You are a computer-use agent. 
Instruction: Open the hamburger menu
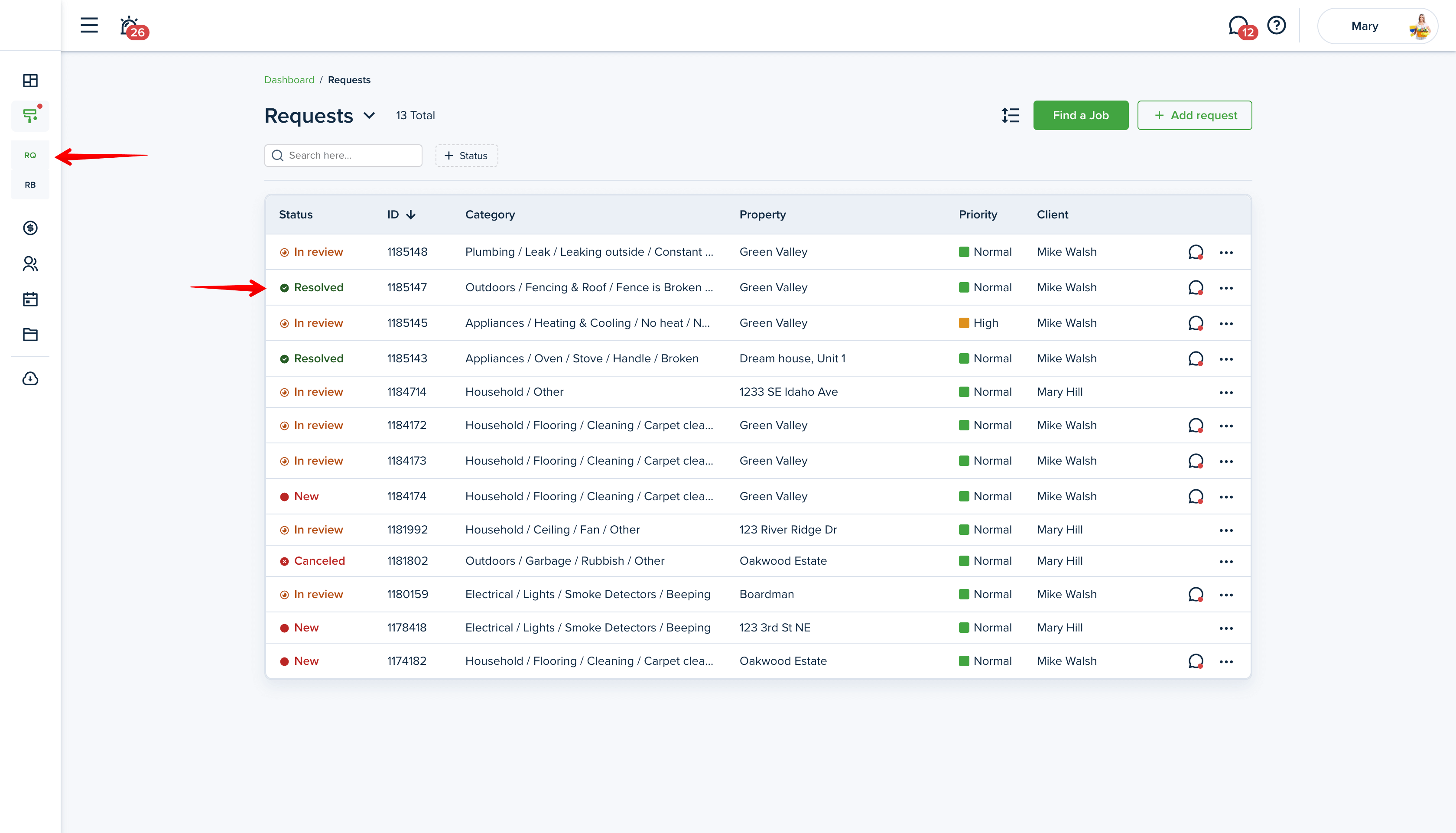click(x=89, y=25)
